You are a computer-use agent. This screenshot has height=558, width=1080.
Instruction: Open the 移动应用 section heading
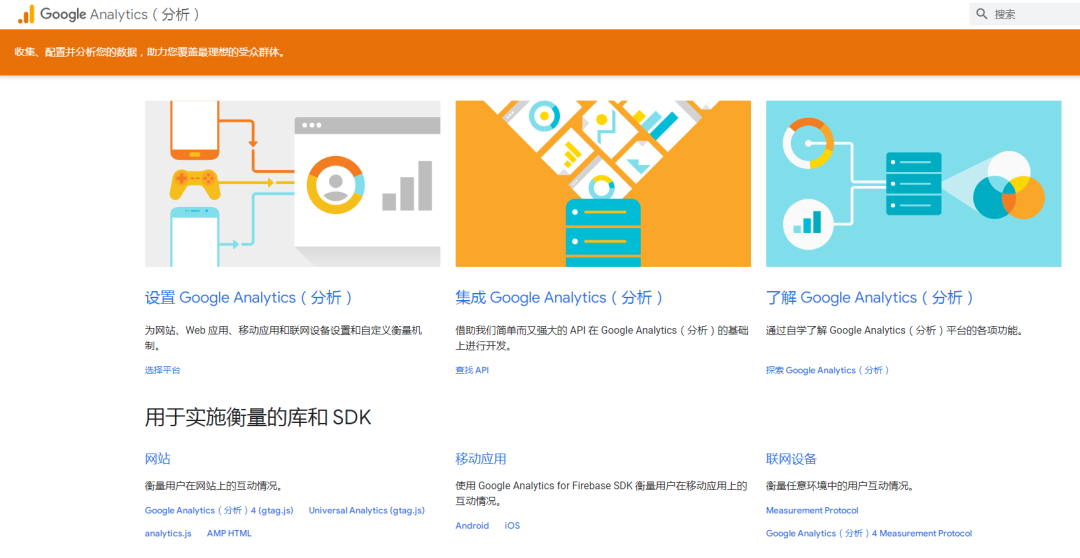[481, 459]
